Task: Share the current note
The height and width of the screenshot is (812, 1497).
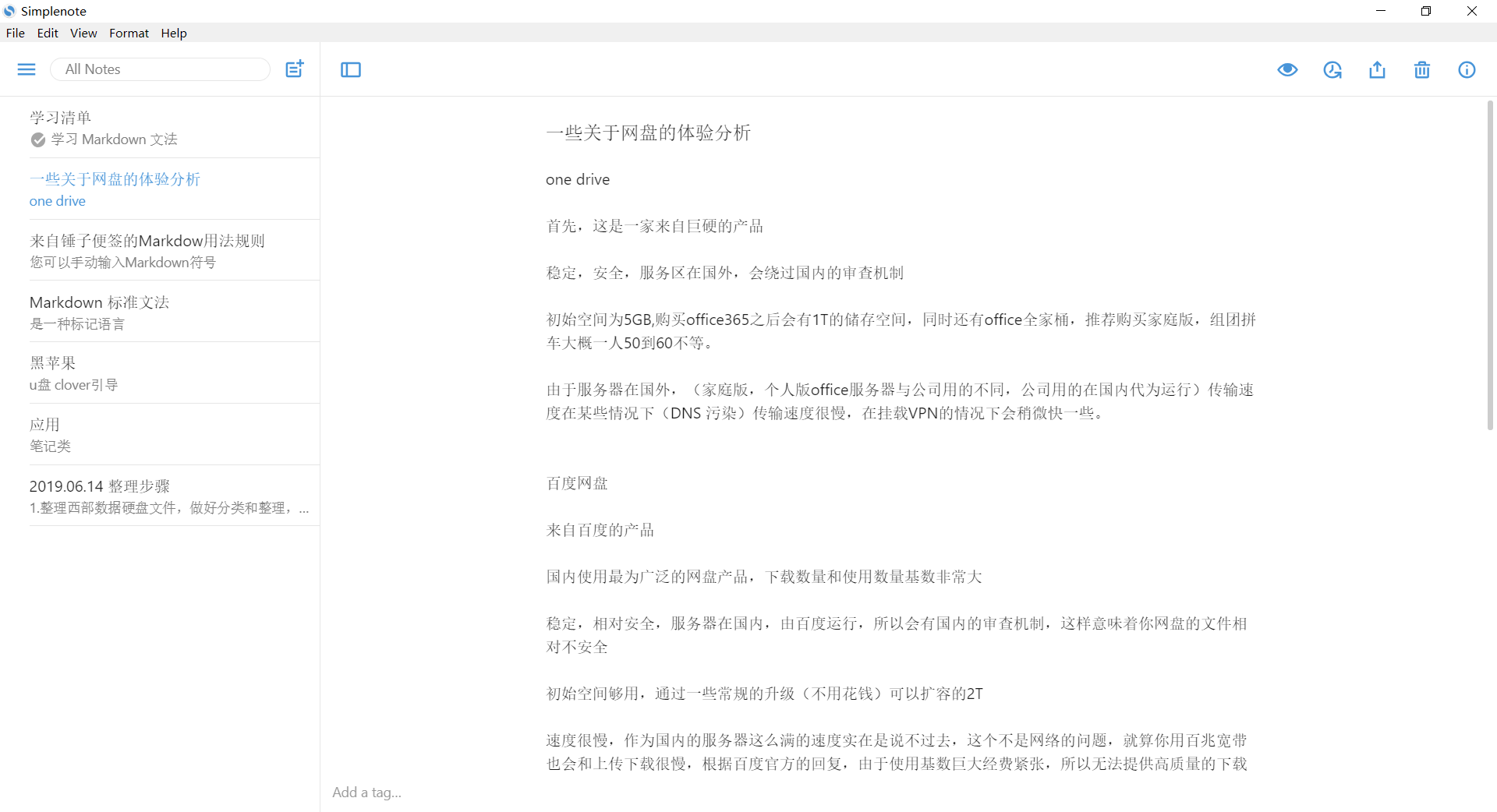Action: coord(1378,70)
